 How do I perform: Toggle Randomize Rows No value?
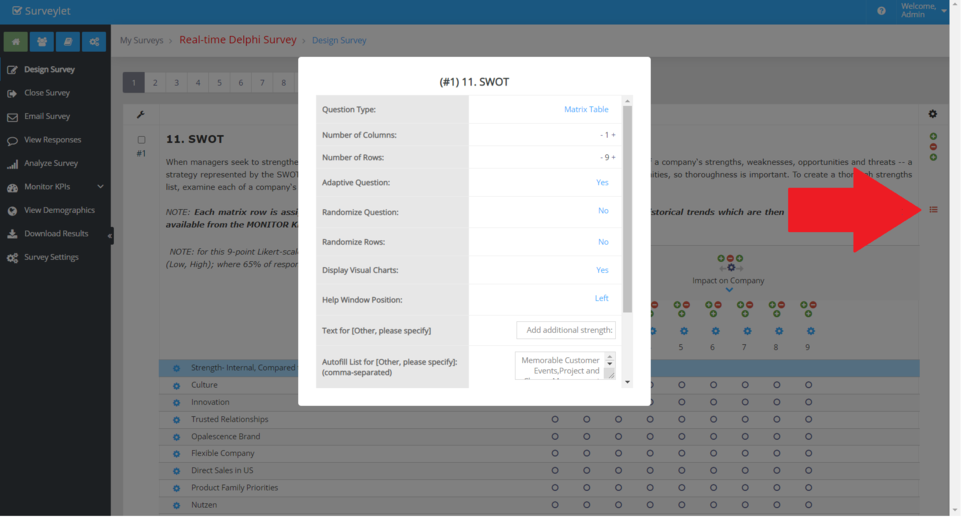point(603,242)
